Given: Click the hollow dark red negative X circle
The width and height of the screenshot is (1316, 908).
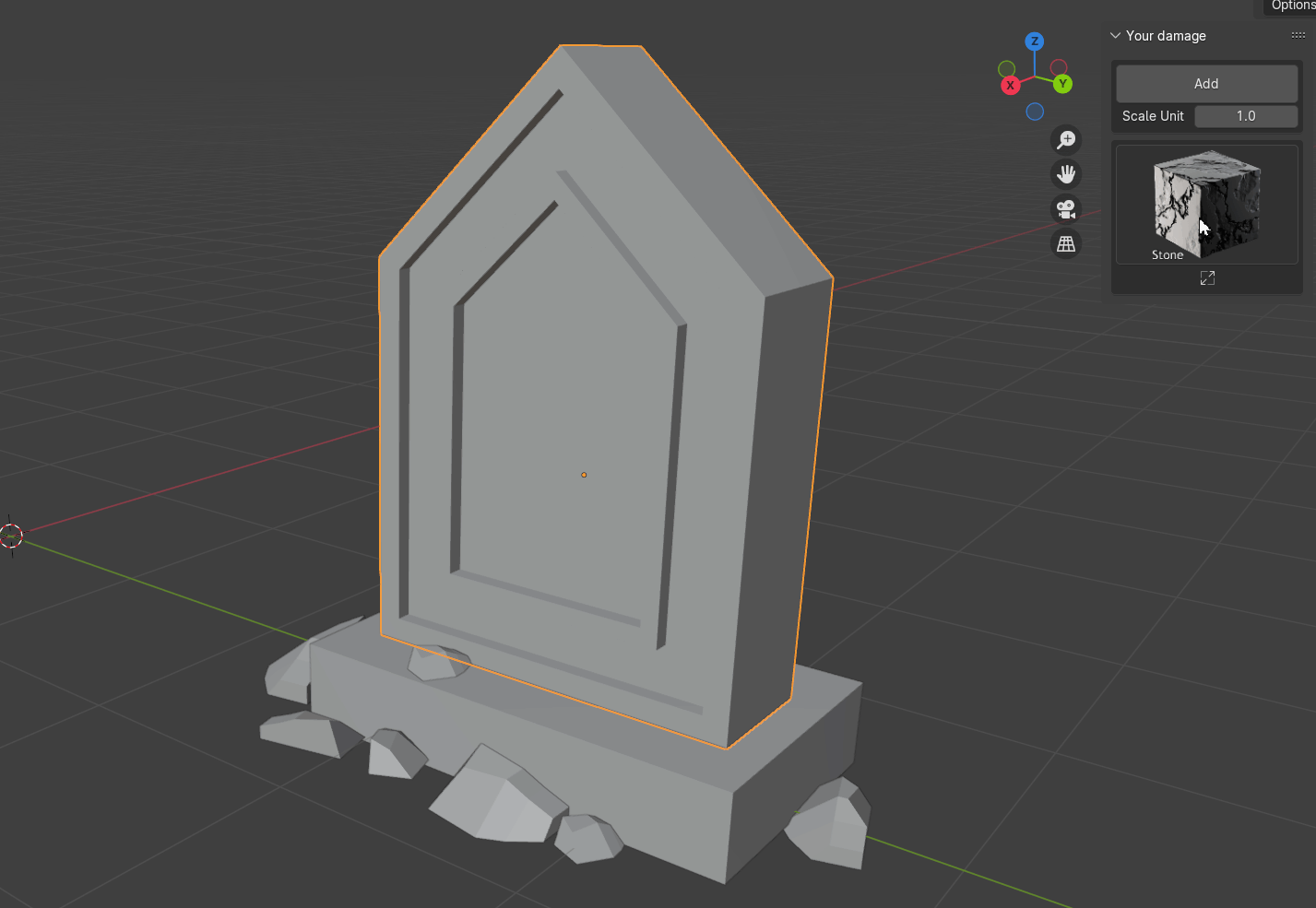Looking at the screenshot, I should click(x=1059, y=67).
